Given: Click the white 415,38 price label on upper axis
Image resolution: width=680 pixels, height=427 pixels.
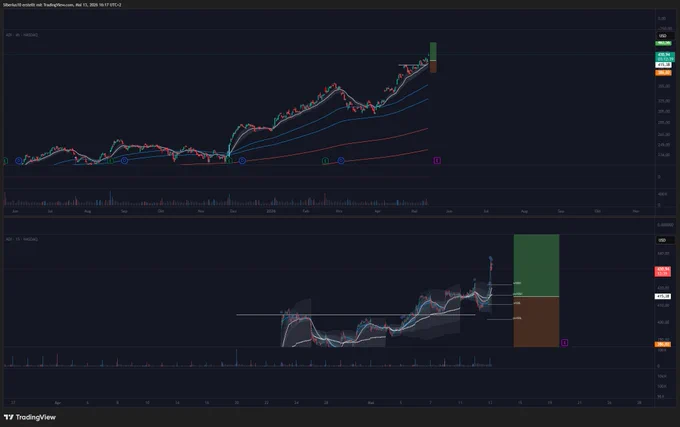Looking at the screenshot, I should click(x=663, y=65).
